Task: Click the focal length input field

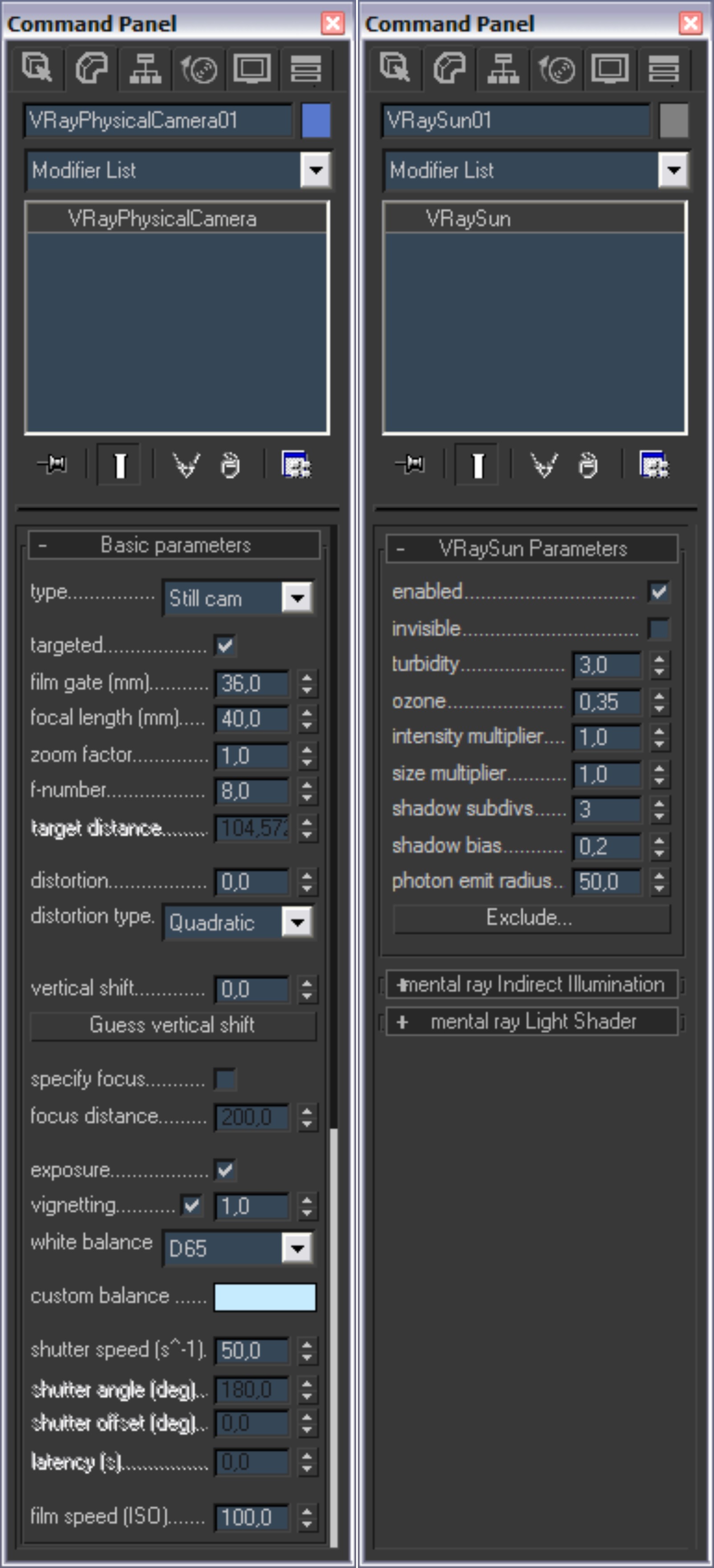Action: pos(252,719)
